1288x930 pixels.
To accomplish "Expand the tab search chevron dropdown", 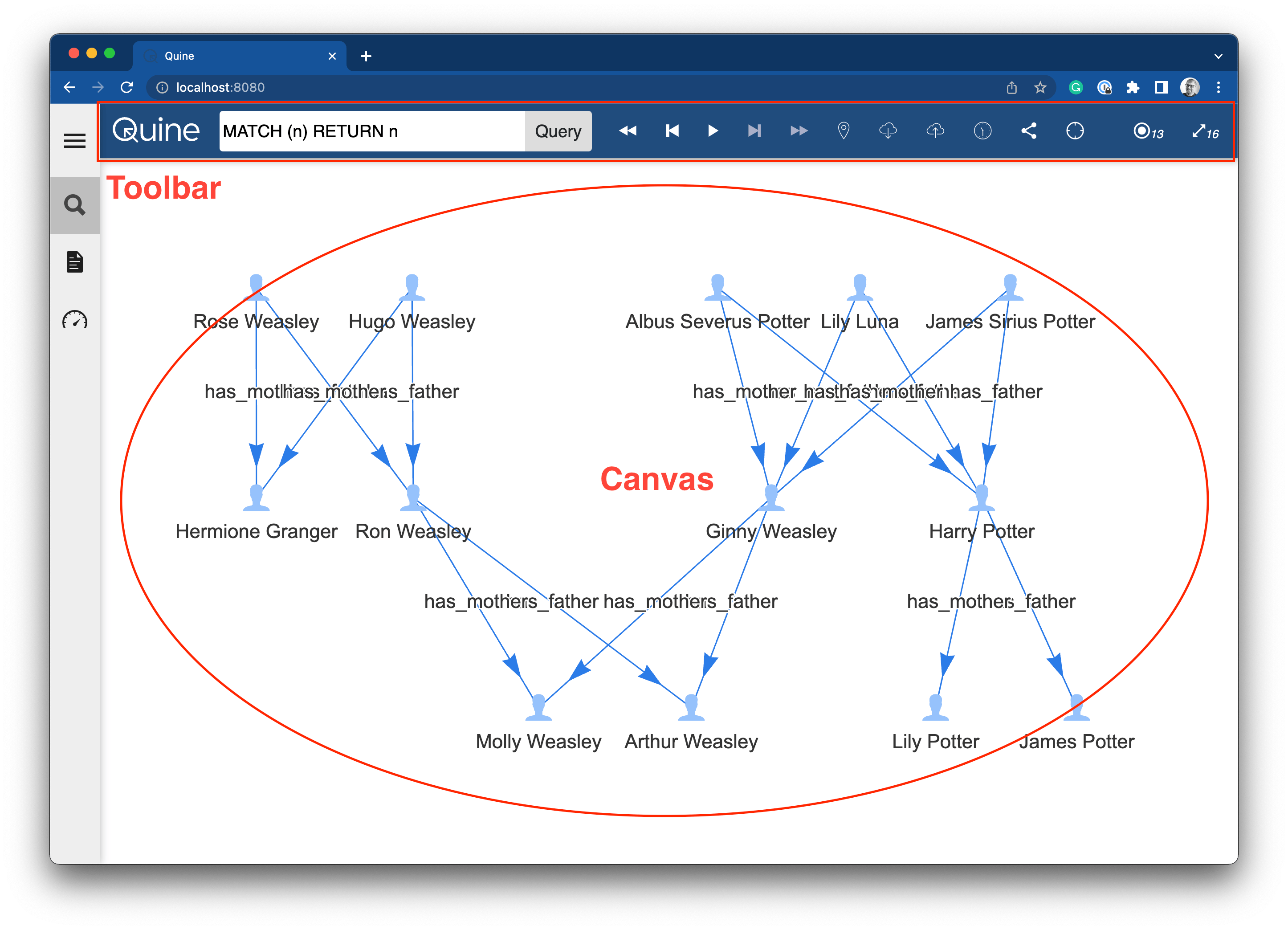I will pyautogui.click(x=1218, y=56).
